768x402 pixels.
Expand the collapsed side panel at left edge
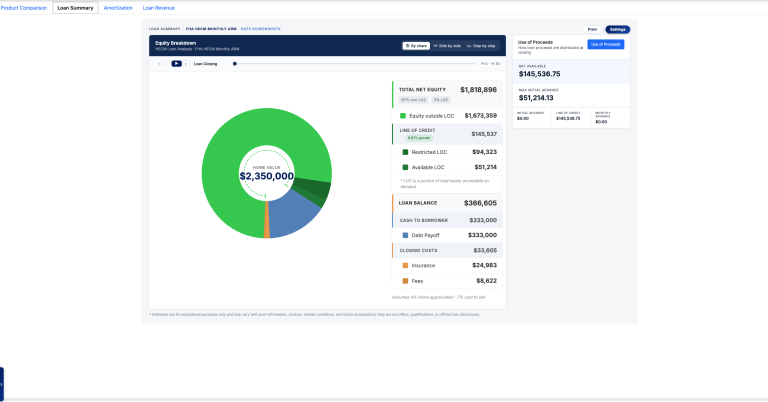(x=1, y=384)
